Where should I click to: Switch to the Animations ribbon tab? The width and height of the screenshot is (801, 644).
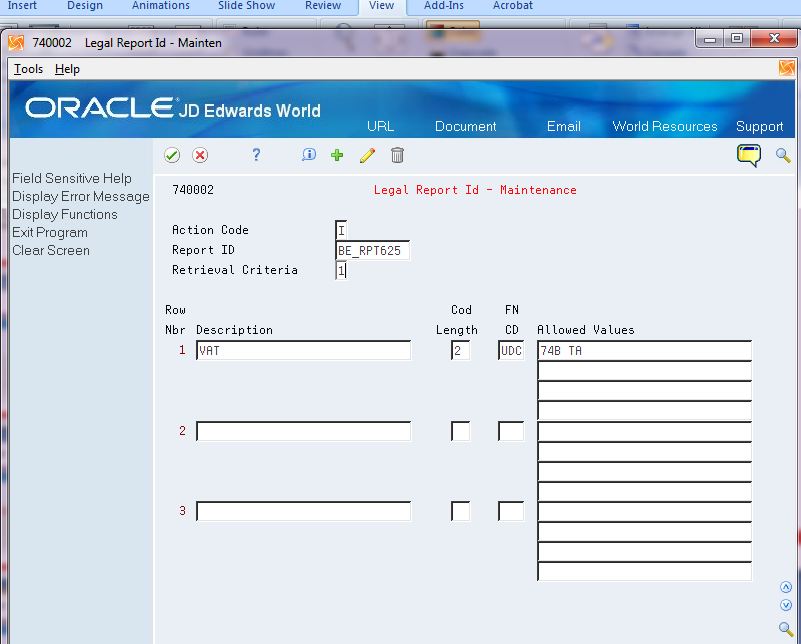coord(161,6)
